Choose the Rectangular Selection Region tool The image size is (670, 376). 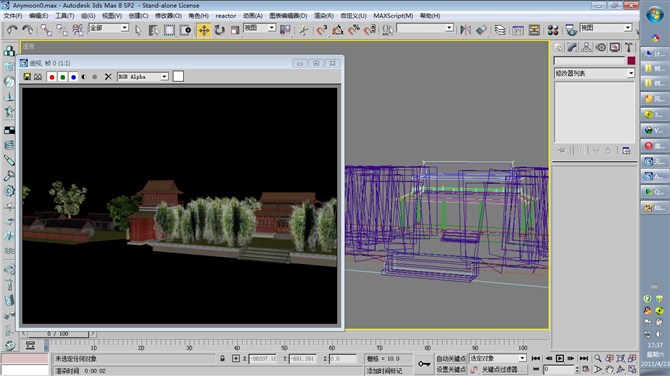coord(169,30)
